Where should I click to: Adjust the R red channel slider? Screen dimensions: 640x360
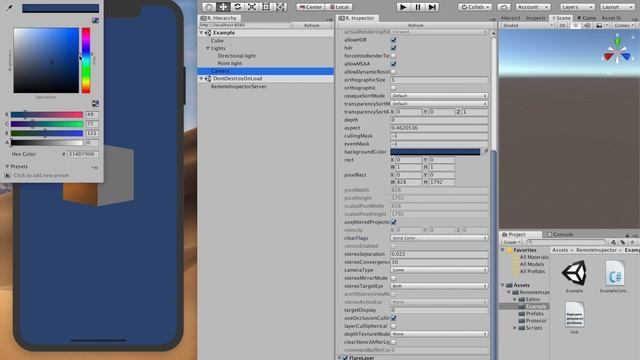point(47,115)
